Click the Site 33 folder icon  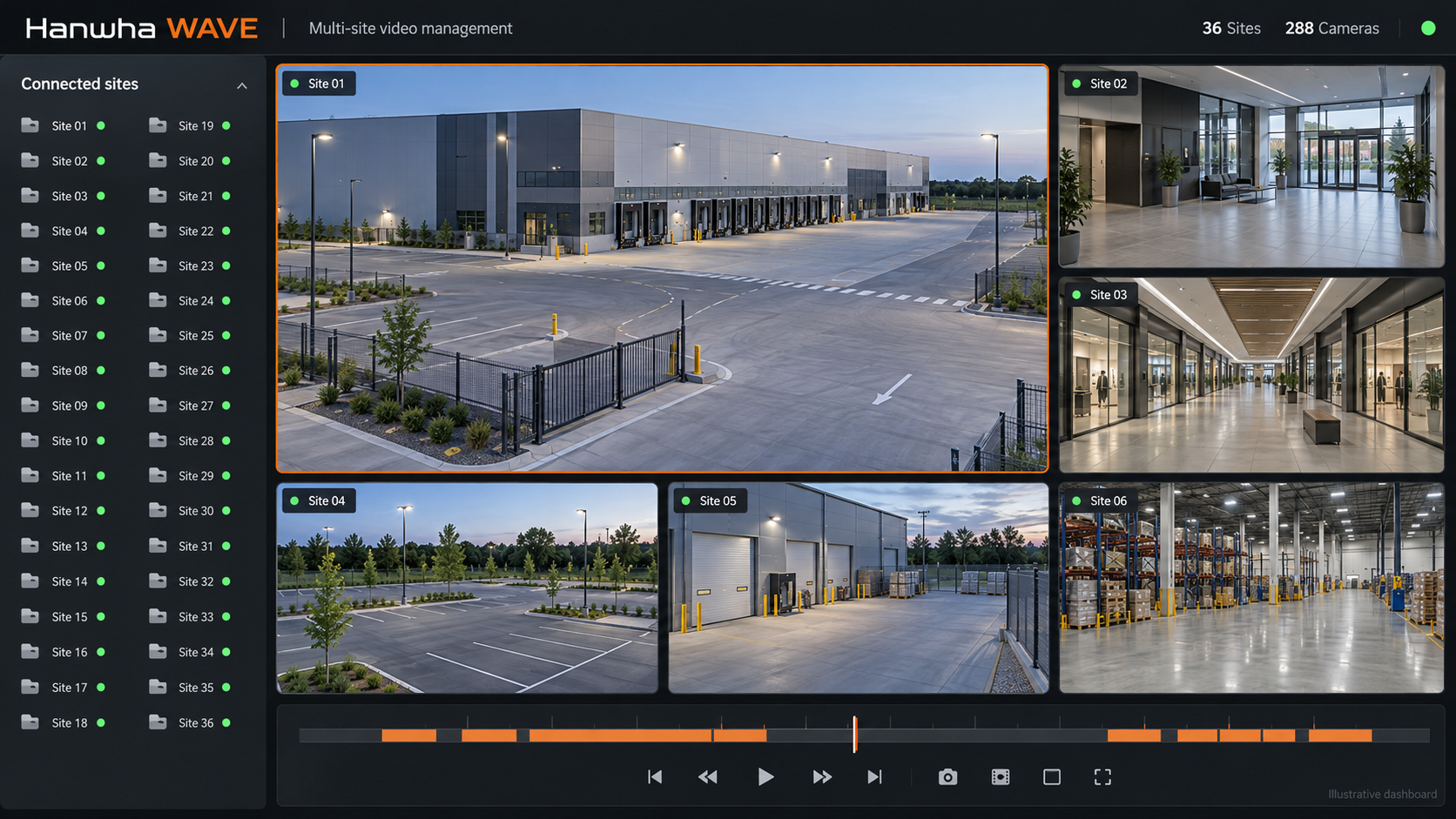point(158,616)
